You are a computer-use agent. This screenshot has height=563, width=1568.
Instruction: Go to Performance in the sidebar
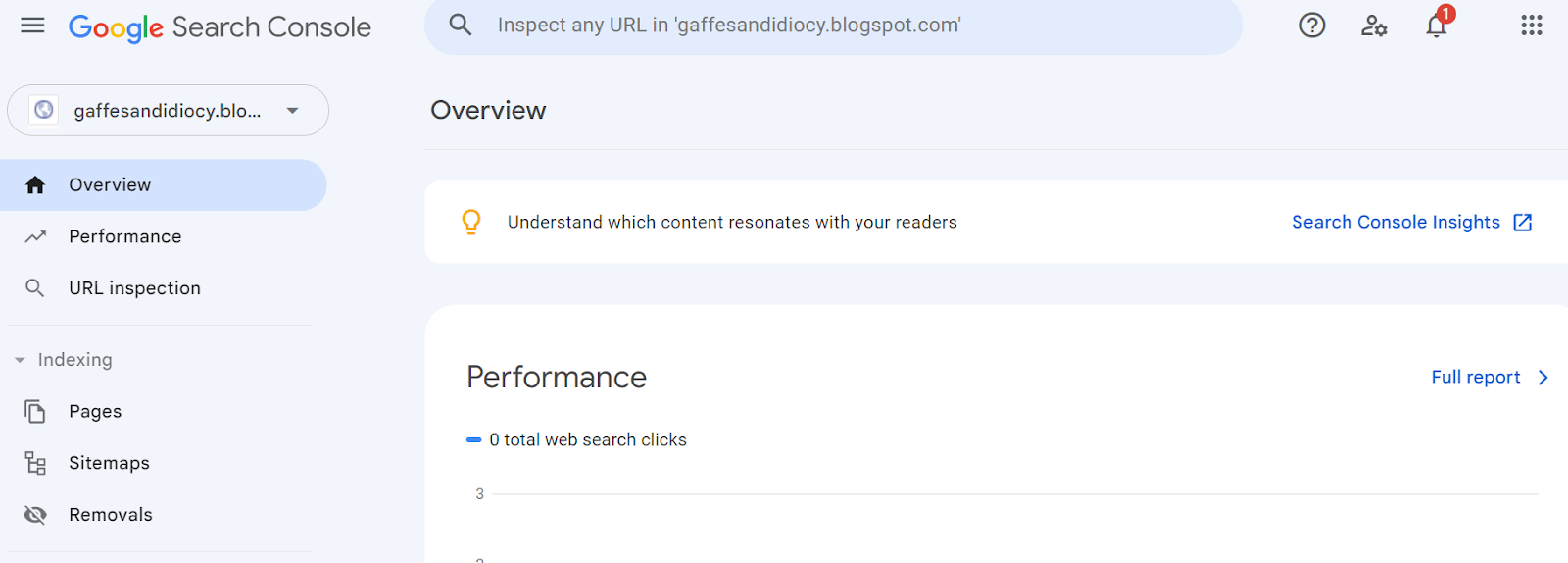[124, 236]
